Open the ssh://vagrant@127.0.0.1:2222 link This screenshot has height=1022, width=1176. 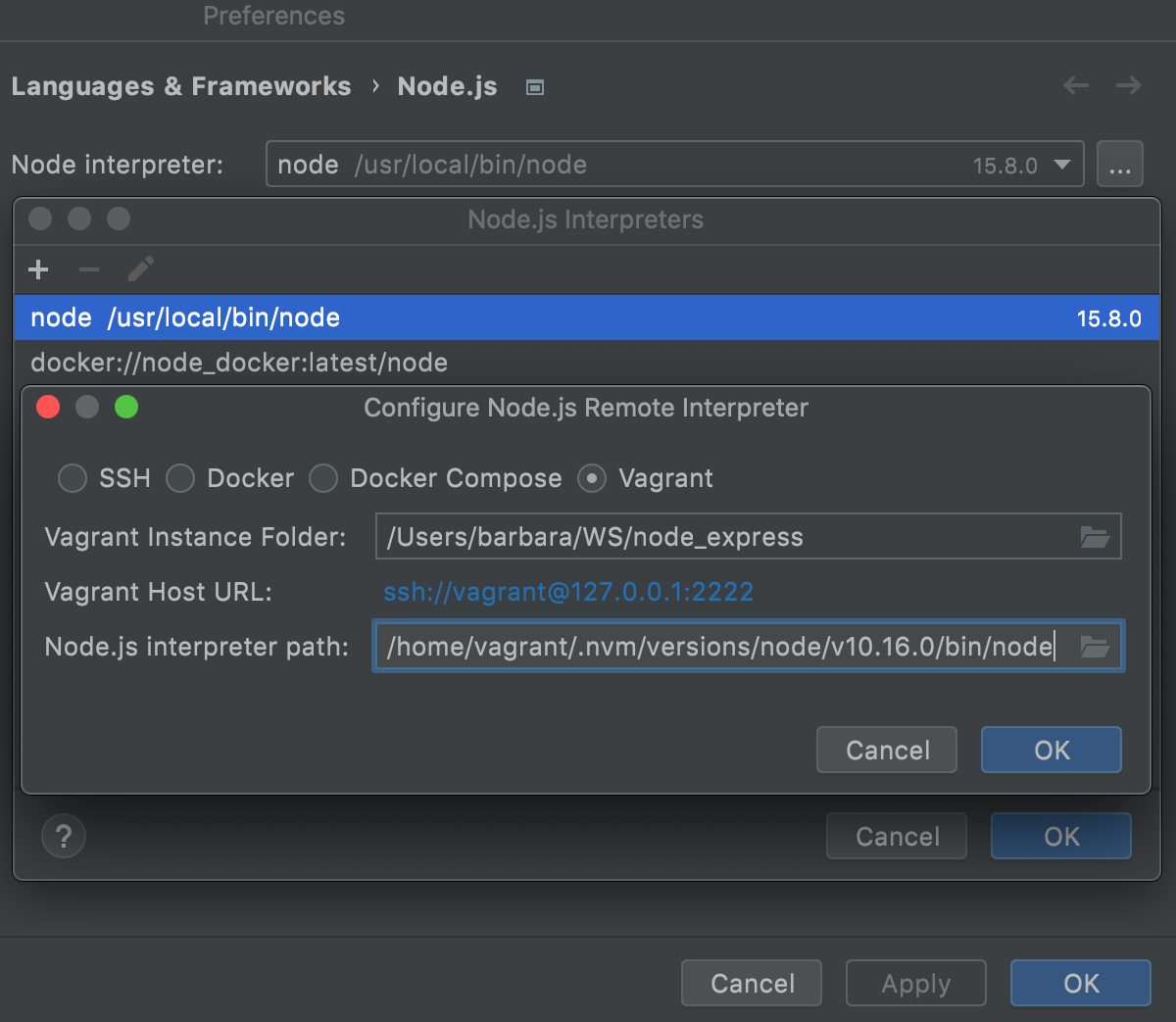click(x=568, y=592)
